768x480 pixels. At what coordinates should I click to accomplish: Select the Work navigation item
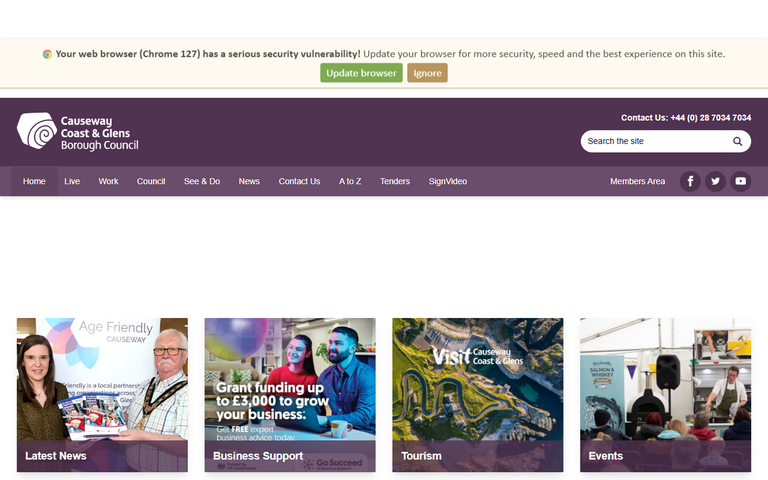[108, 181]
